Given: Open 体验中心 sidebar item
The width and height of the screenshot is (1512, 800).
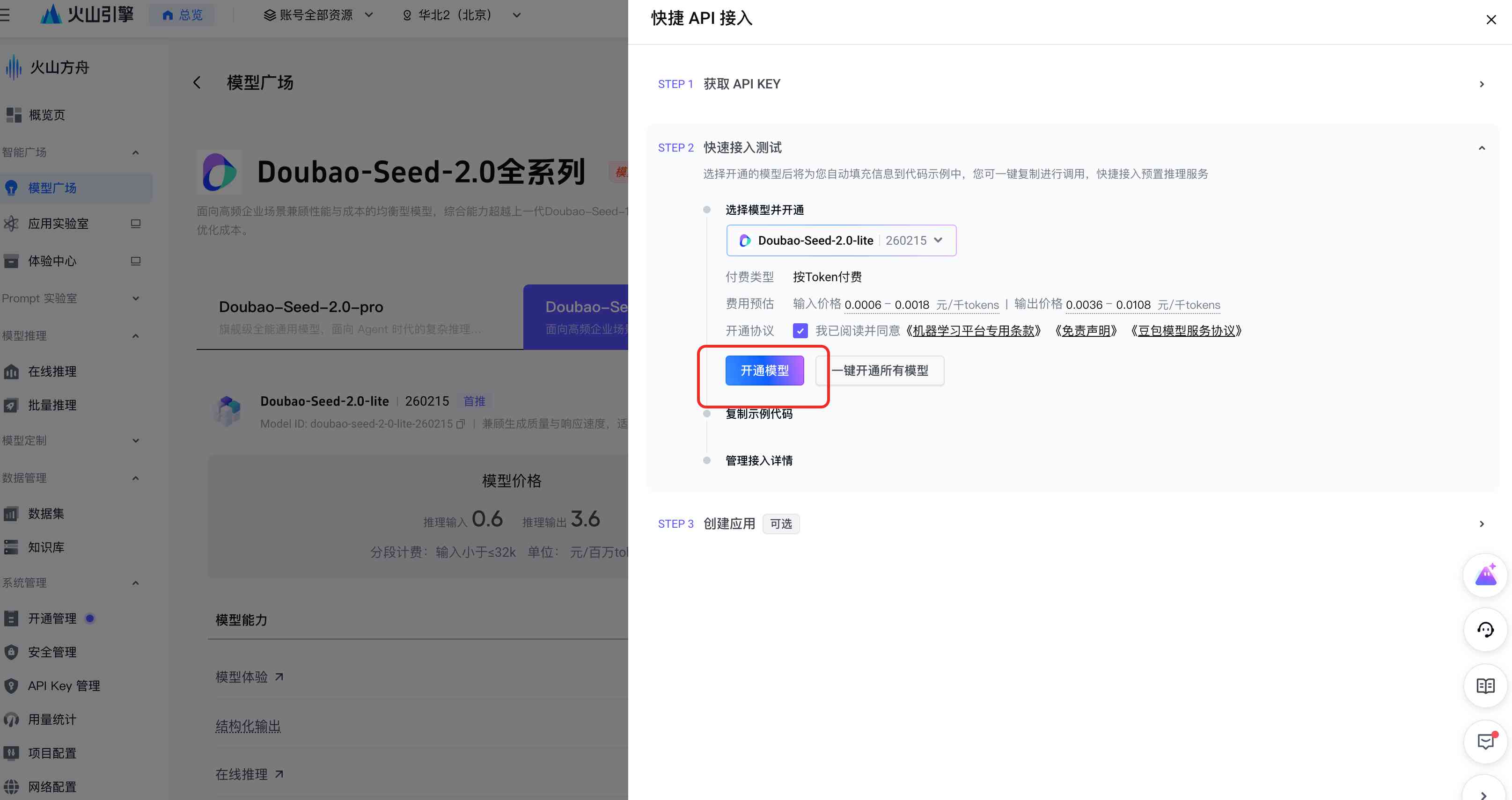Looking at the screenshot, I should tap(52, 261).
